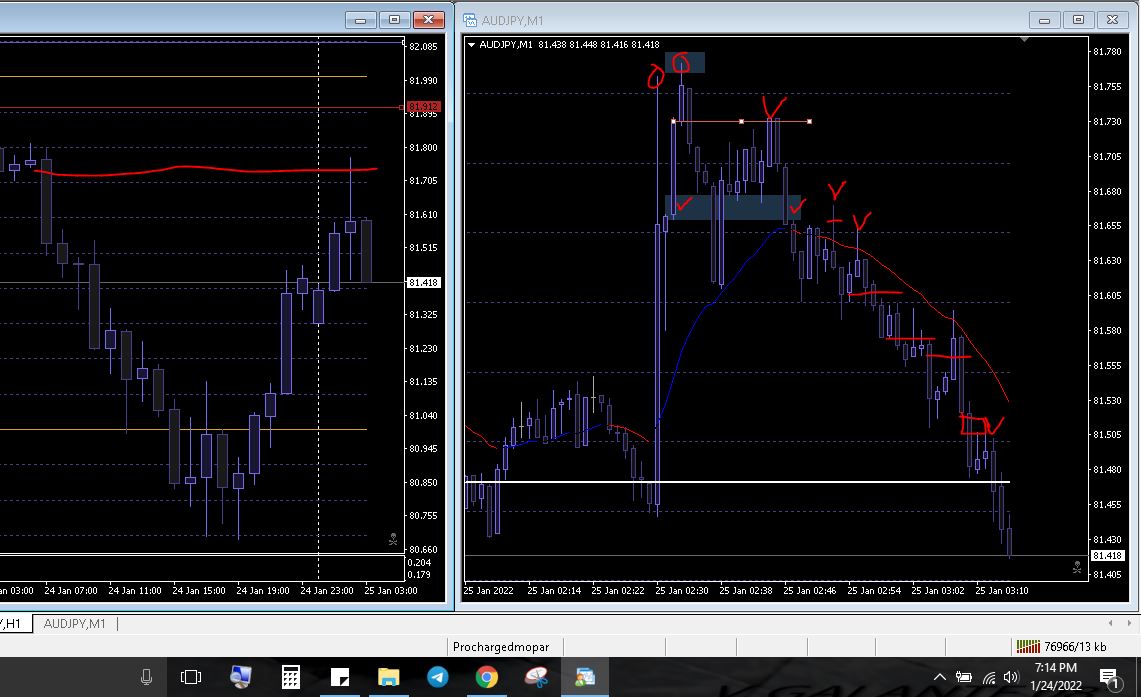The width and height of the screenshot is (1141, 697).
Task: Open the volume speaker icon
Action: tap(1011, 677)
